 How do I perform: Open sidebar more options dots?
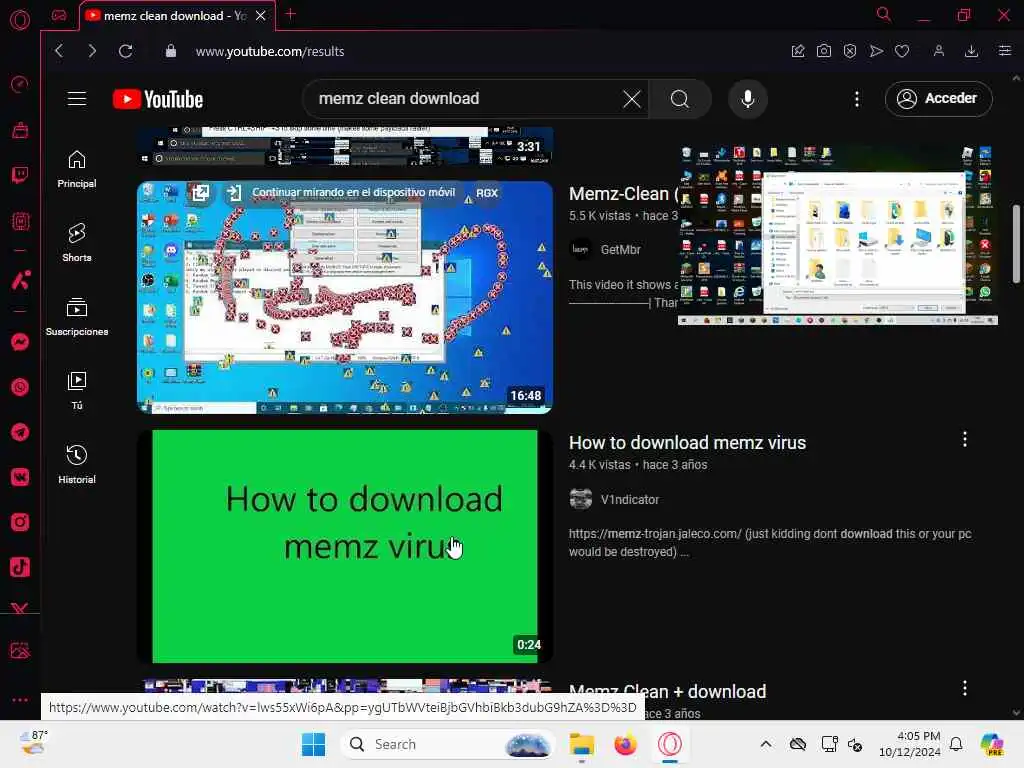20,699
